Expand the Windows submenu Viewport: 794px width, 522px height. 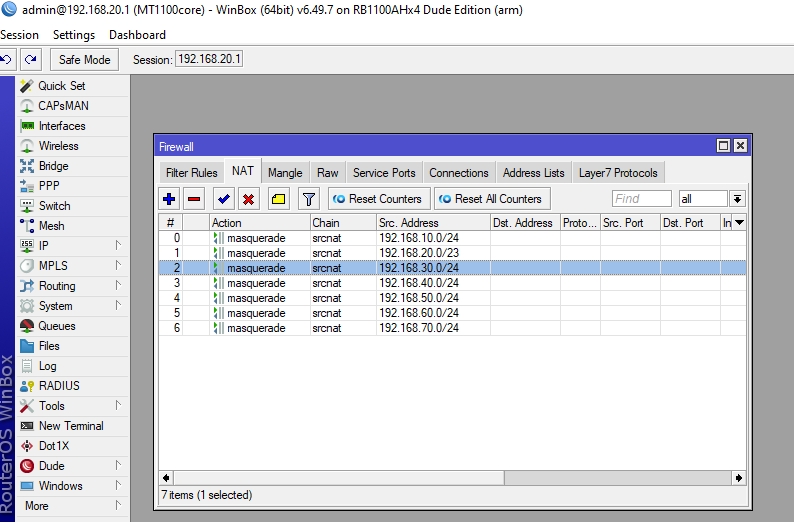click(72, 486)
